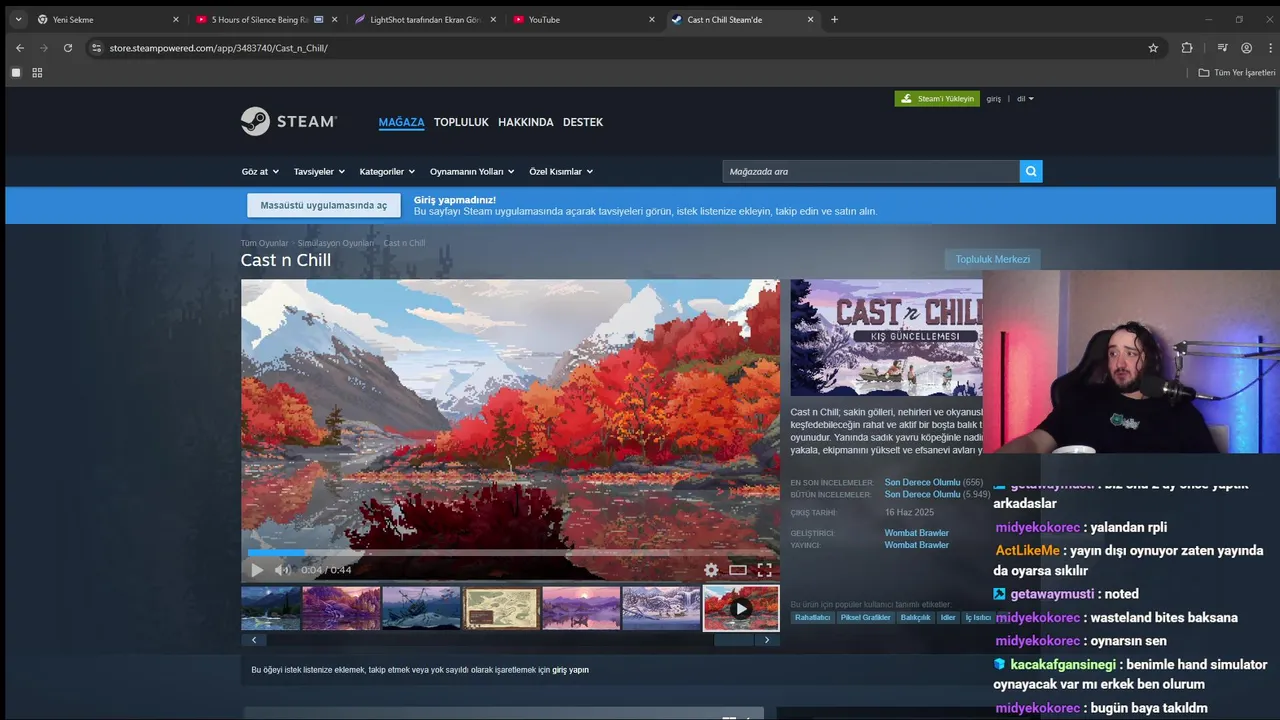Reload the page with refresh icon
Image resolution: width=1280 pixels, height=720 pixels.
pyautogui.click(x=68, y=48)
